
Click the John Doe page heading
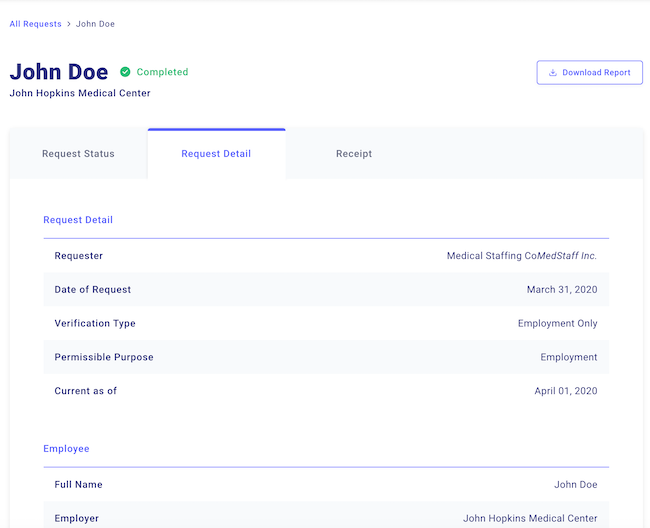[x=59, y=72]
